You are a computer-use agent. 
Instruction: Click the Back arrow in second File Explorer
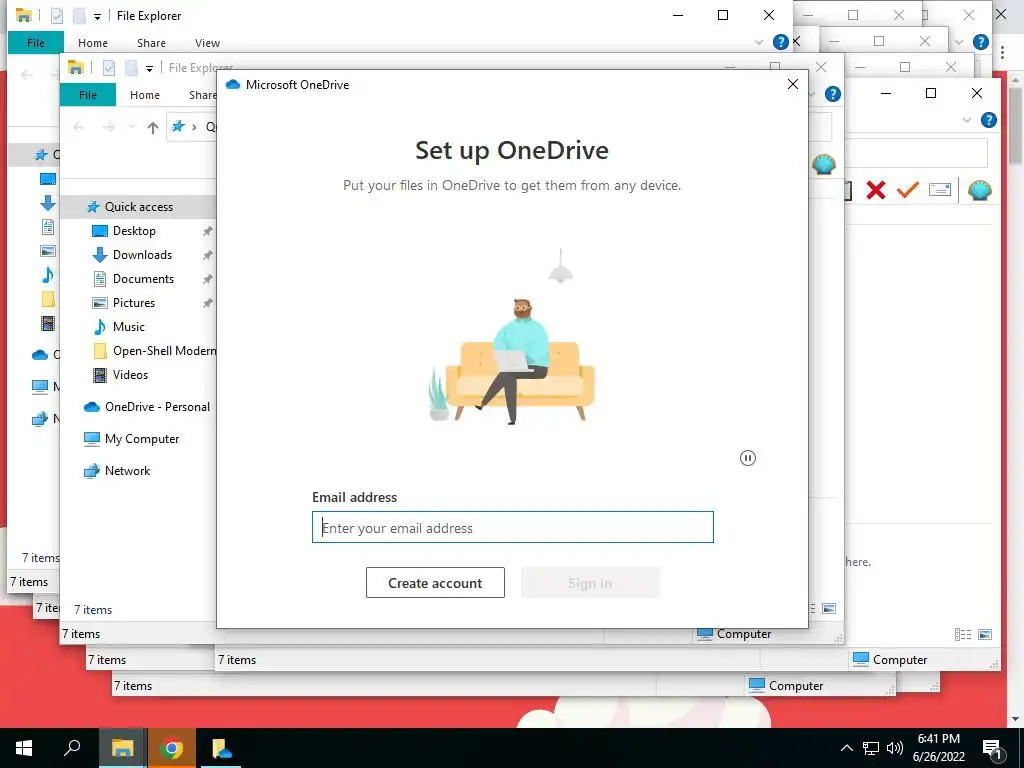tap(79, 127)
